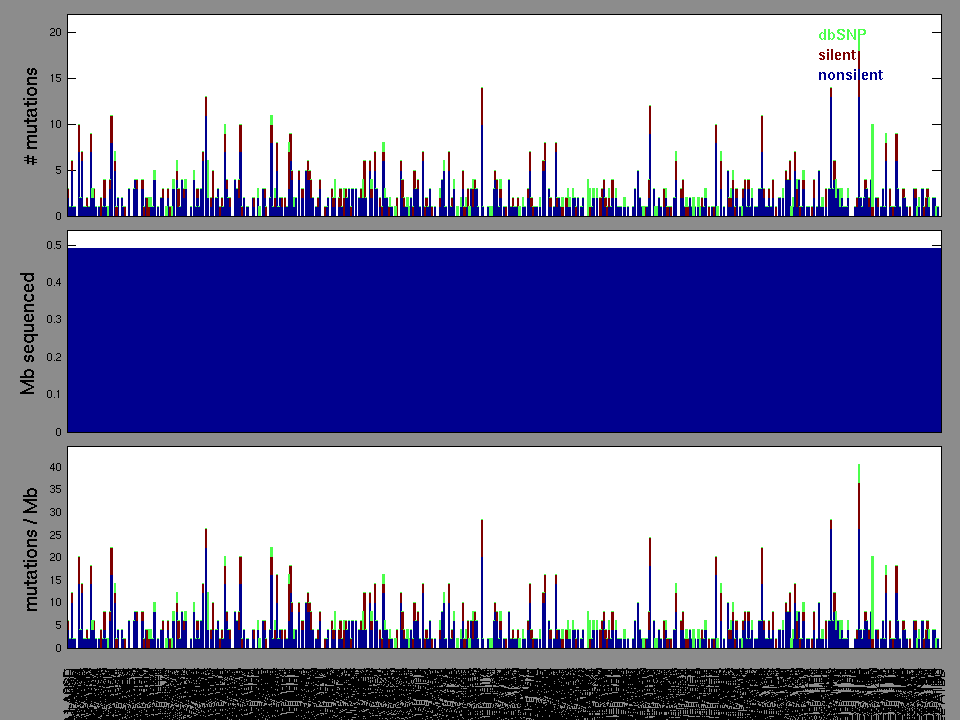
Task: Click the dbSNP legend label
Action: point(841,34)
